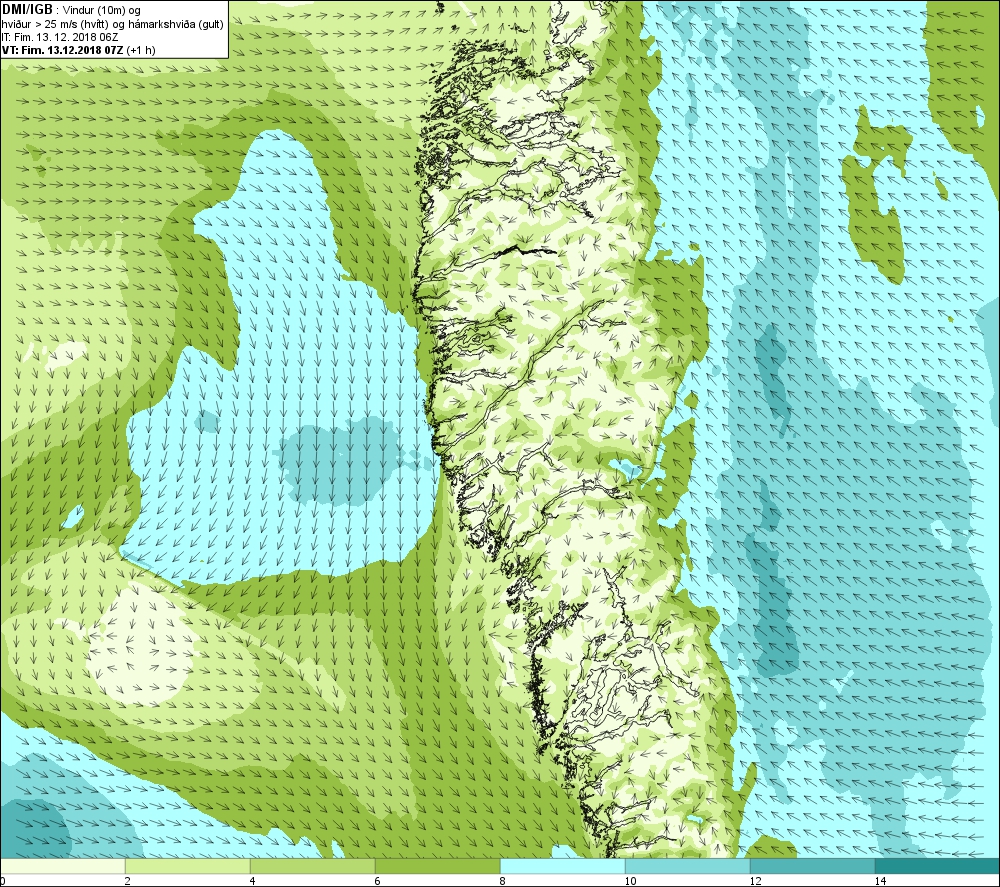Viewport: 1000px width, 887px height.
Task: Click the 10–12 m/s cyan legend swatch
Action: [688, 866]
